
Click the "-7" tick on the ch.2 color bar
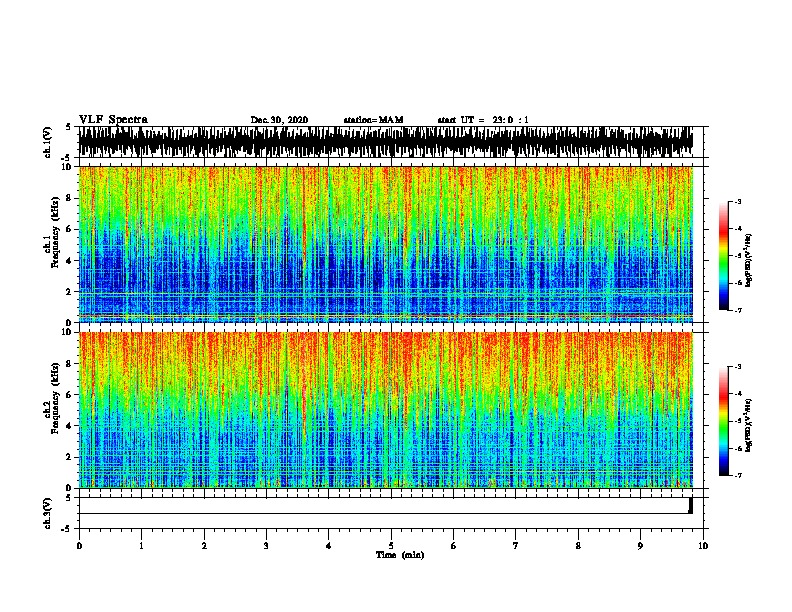coord(738,476)
